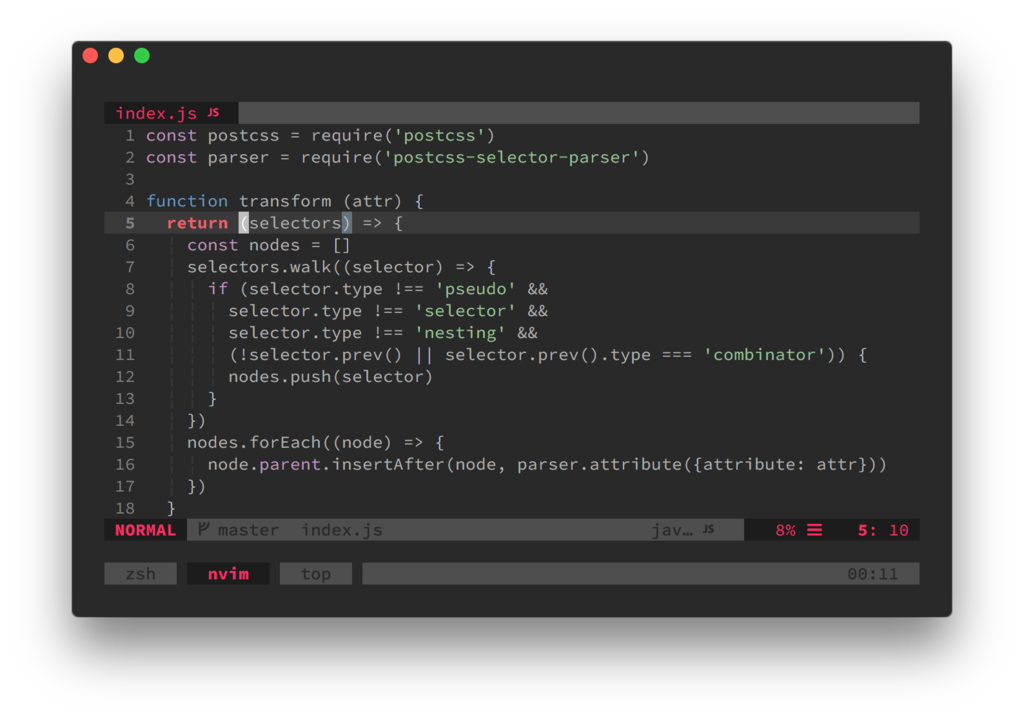The image size is (1024, 720).
Task: Click selectors.walk on line 7
Action: [259, 267]
